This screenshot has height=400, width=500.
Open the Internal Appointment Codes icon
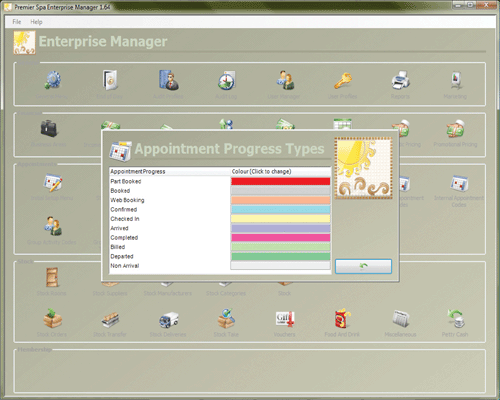459,183
